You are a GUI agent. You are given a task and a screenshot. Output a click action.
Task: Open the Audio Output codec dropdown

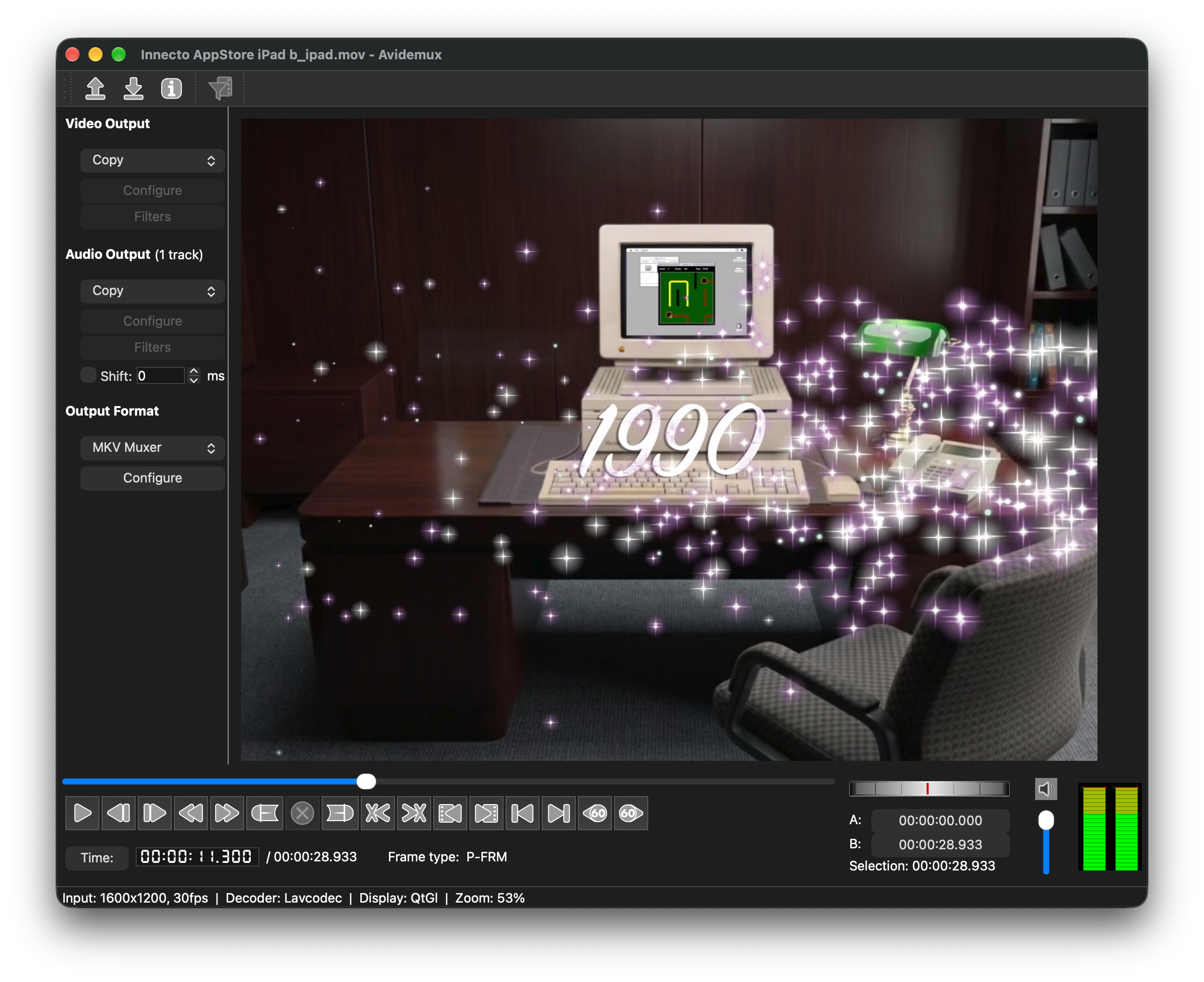[x=153, y=291]
